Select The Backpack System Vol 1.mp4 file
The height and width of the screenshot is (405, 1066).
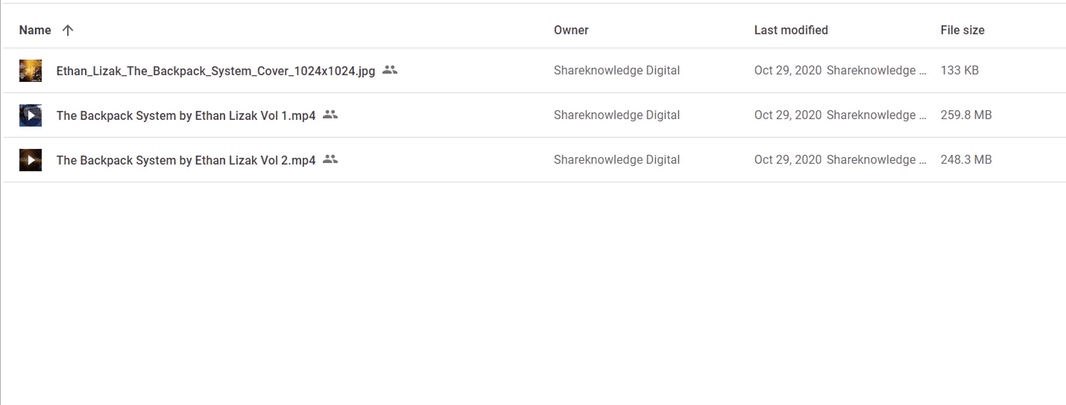pos(186,116)
